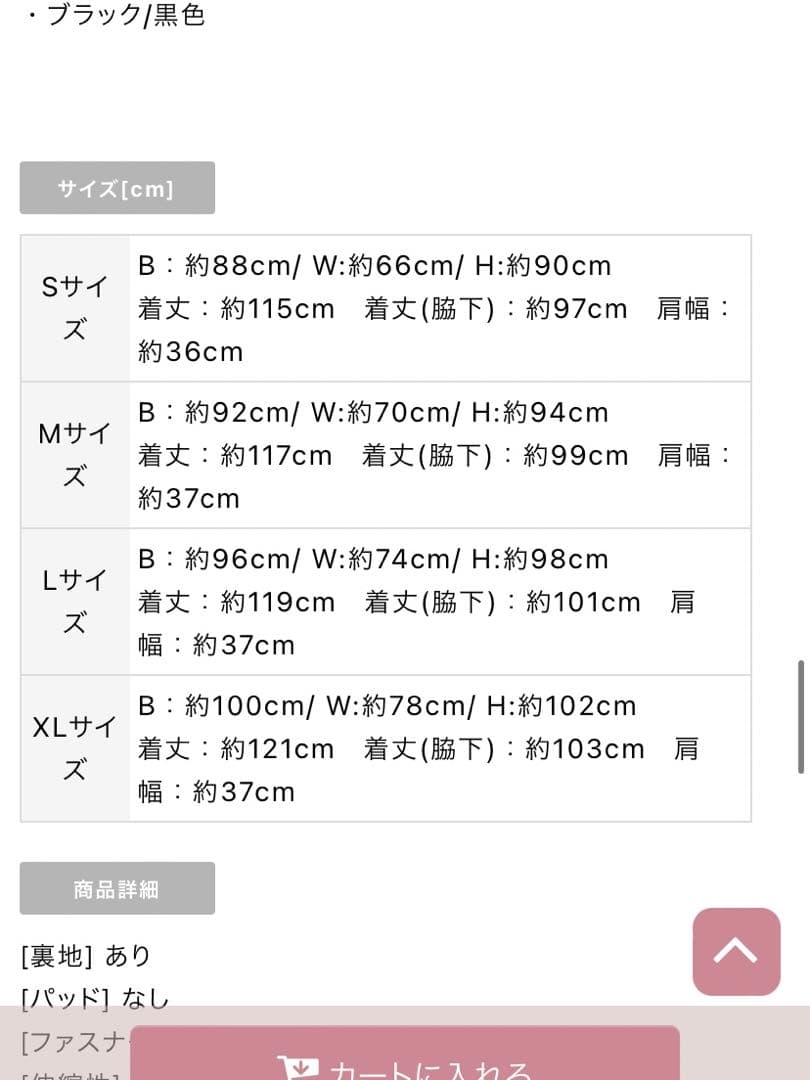Select the Mサイズ row header
Screen dimensions: 810x1080
pyautogui.click(x=75, y=455)
